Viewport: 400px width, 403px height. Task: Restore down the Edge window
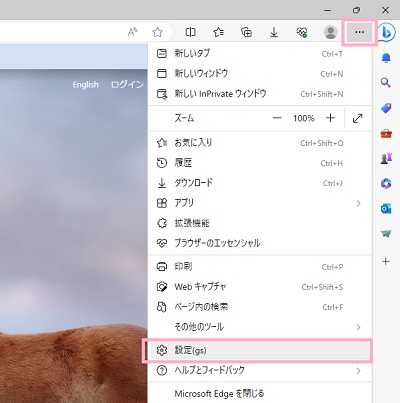coord(356,10)
